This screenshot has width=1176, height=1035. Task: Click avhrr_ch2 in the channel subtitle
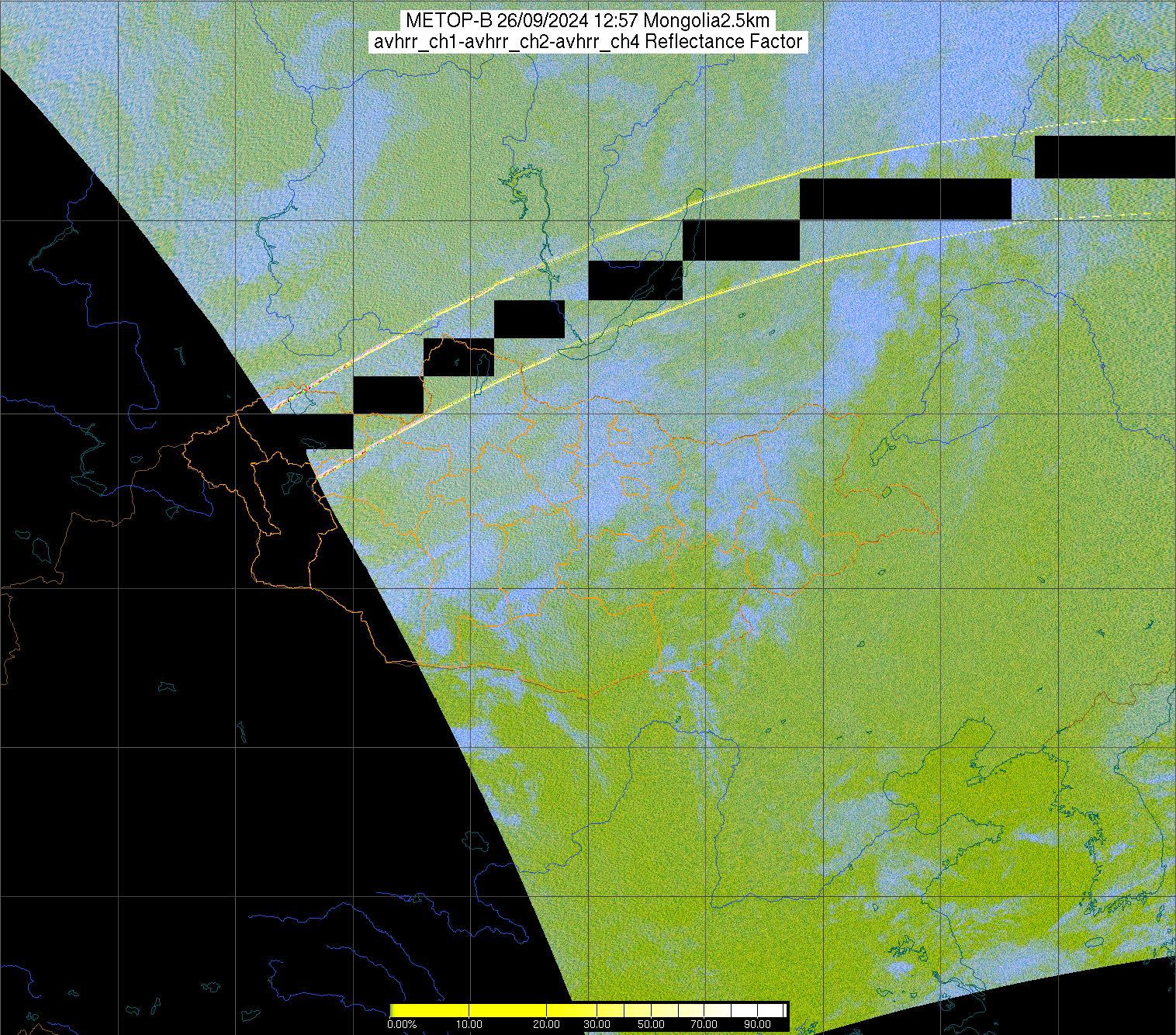tap(484, 42)
